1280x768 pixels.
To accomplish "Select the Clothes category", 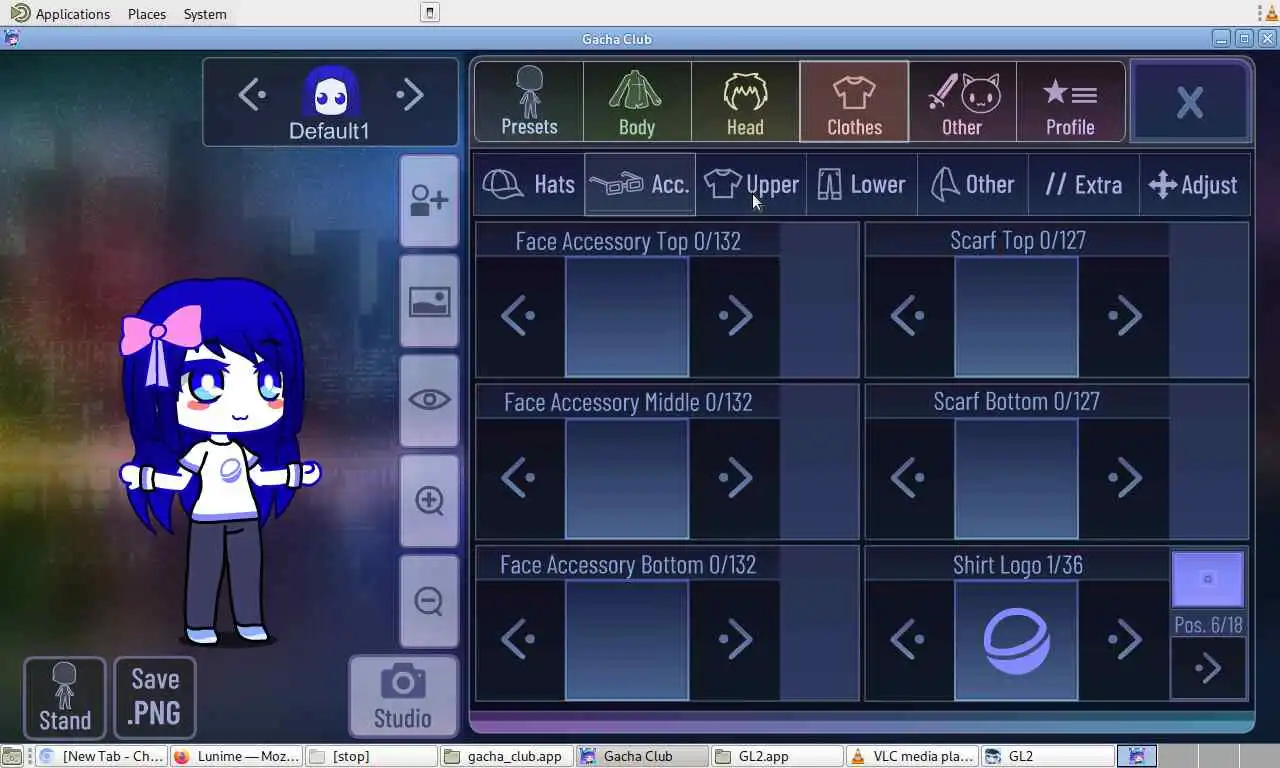I will click(854, 101).
